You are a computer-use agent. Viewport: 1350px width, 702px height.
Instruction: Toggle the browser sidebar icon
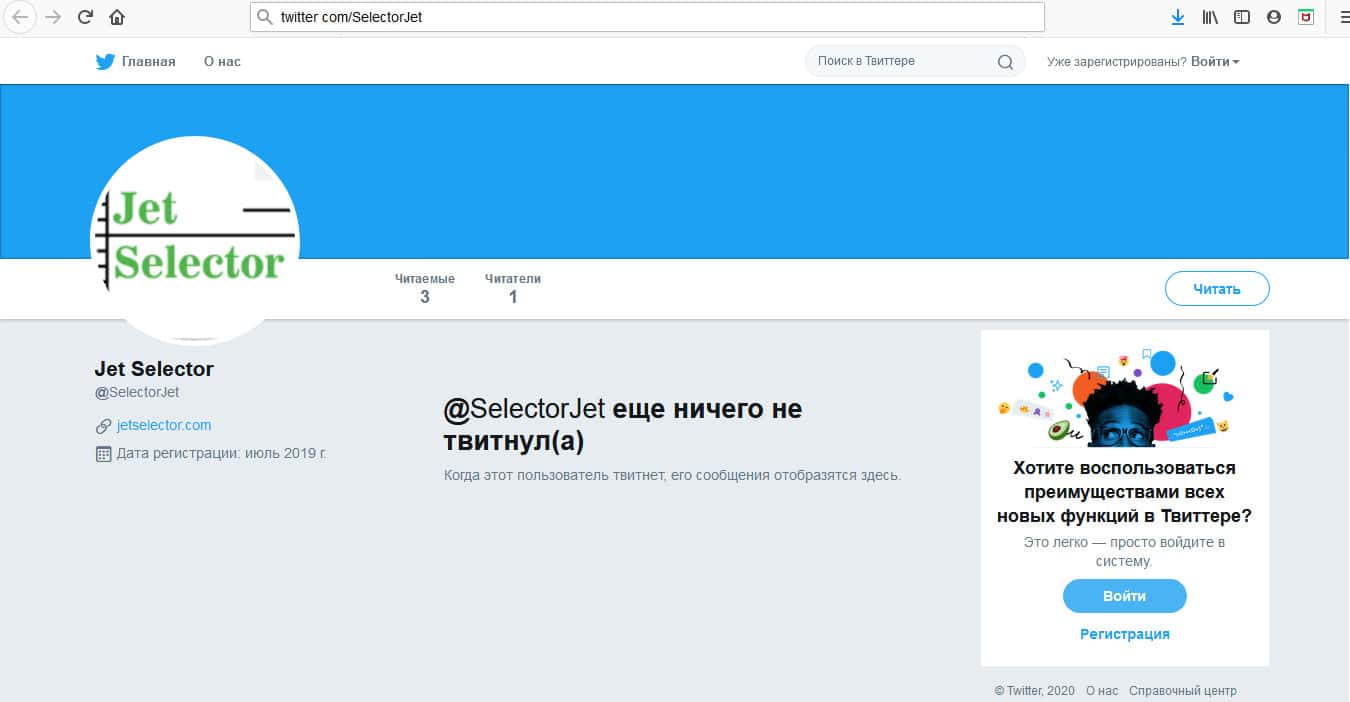coord(1242,17)
